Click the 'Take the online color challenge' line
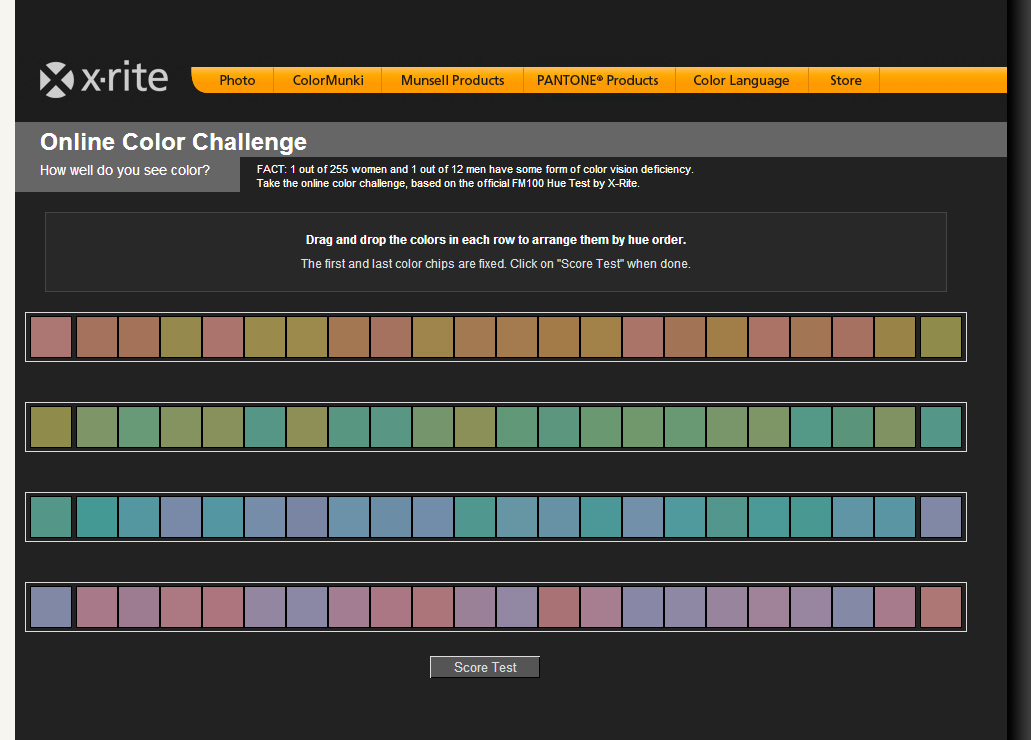Image resolution: width=1031 pixels, height=740 pixels. [x=448, y=184]
